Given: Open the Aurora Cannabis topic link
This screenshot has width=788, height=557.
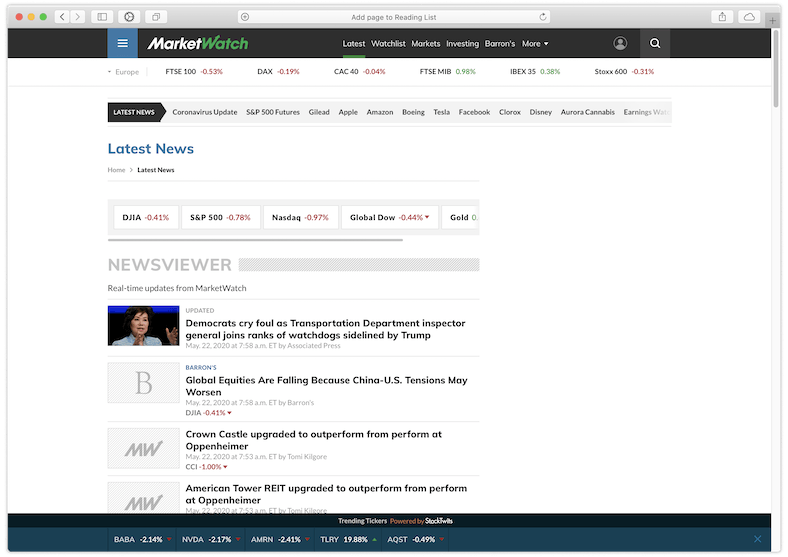Looking at the screenshot, I should coord(587,112).
